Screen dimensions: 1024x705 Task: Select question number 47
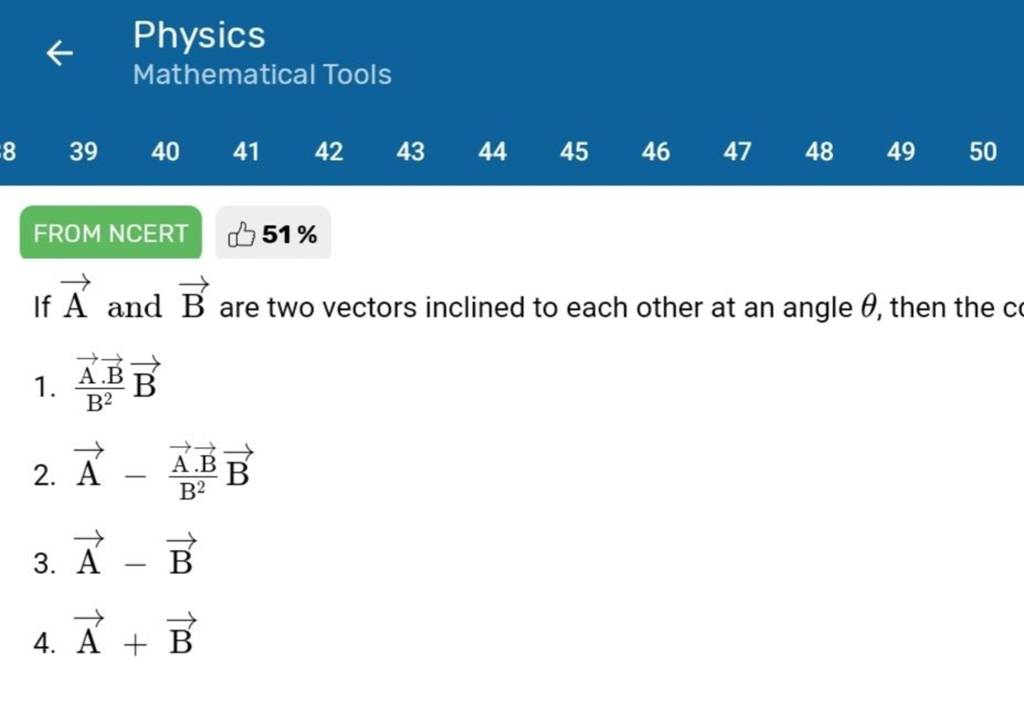tap(737, 152)
